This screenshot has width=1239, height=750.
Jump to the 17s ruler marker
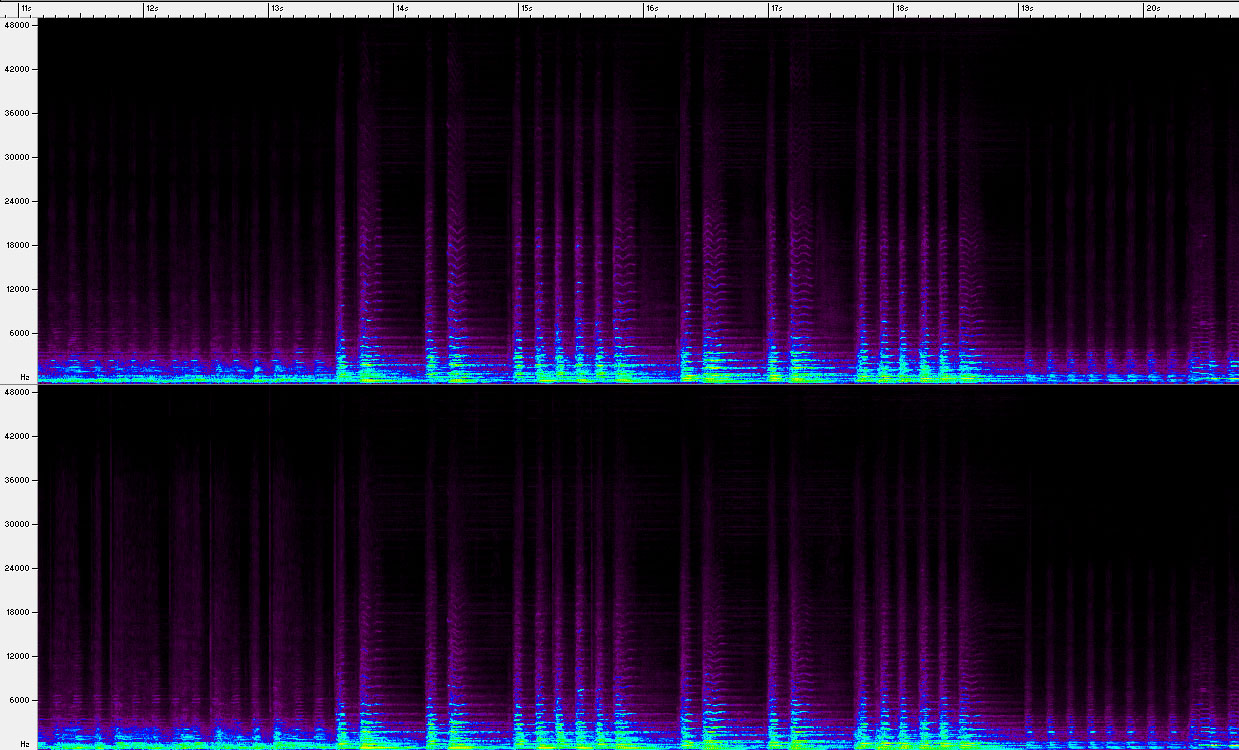[x=776, y=8]
